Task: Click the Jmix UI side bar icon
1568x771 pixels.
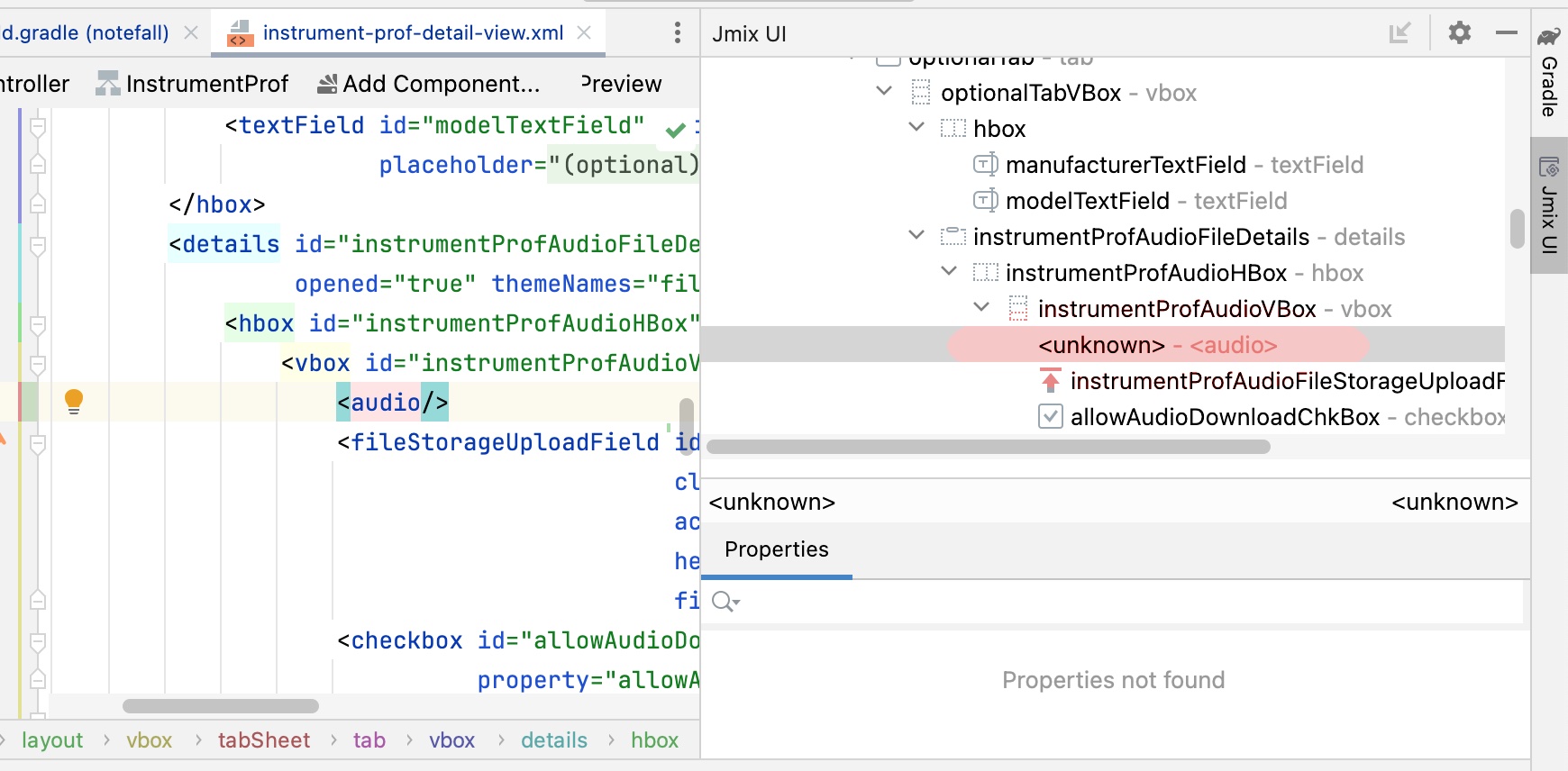Action: click(x=1549, y=167)
